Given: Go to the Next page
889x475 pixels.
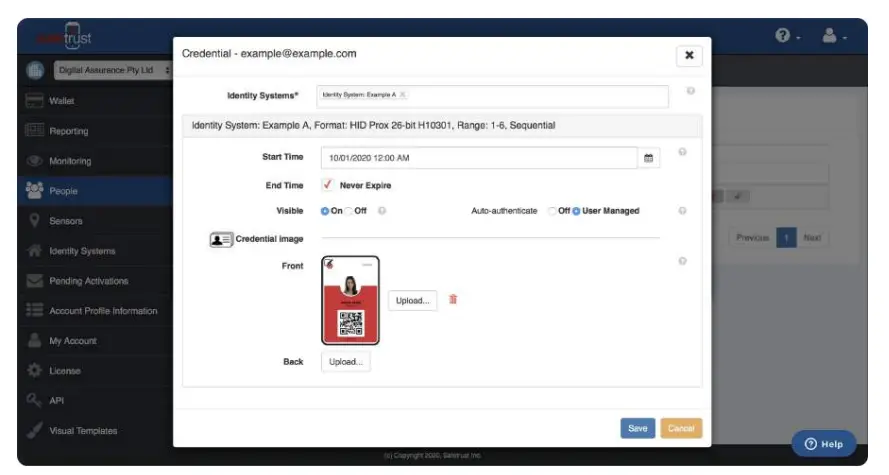Looking at the screenshot, I should click(812, 238).
